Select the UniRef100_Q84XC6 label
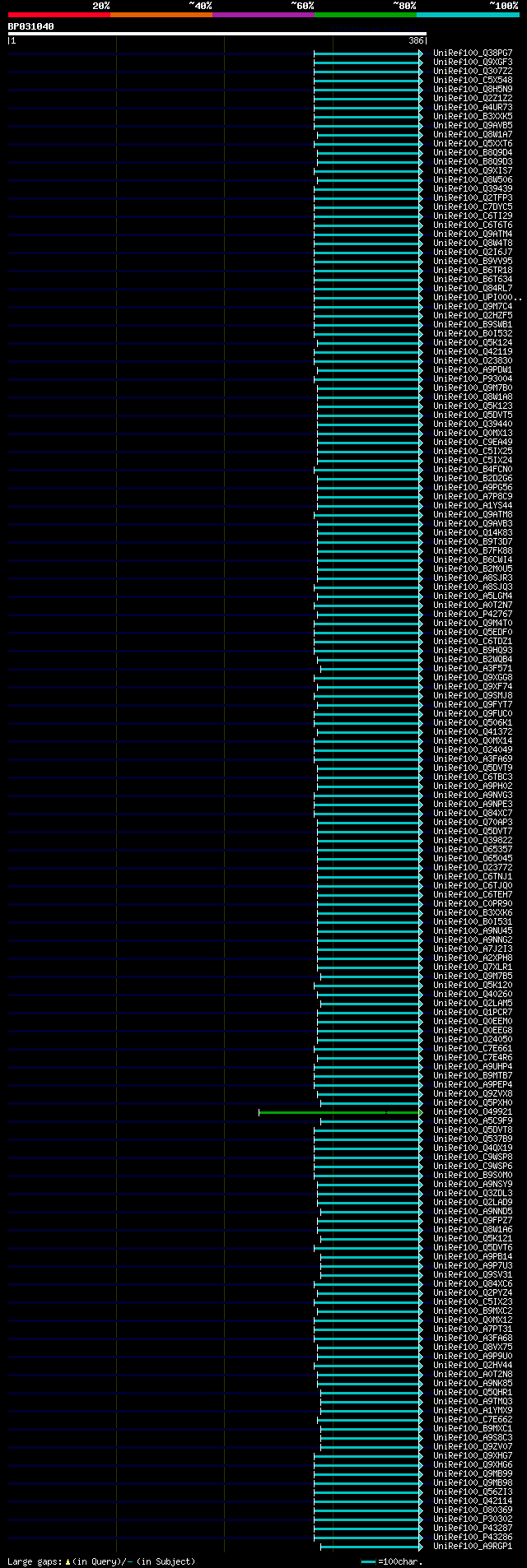The height and width of the screenshot is (1568, 527). pyautogui.click(x=473, y=1283)
